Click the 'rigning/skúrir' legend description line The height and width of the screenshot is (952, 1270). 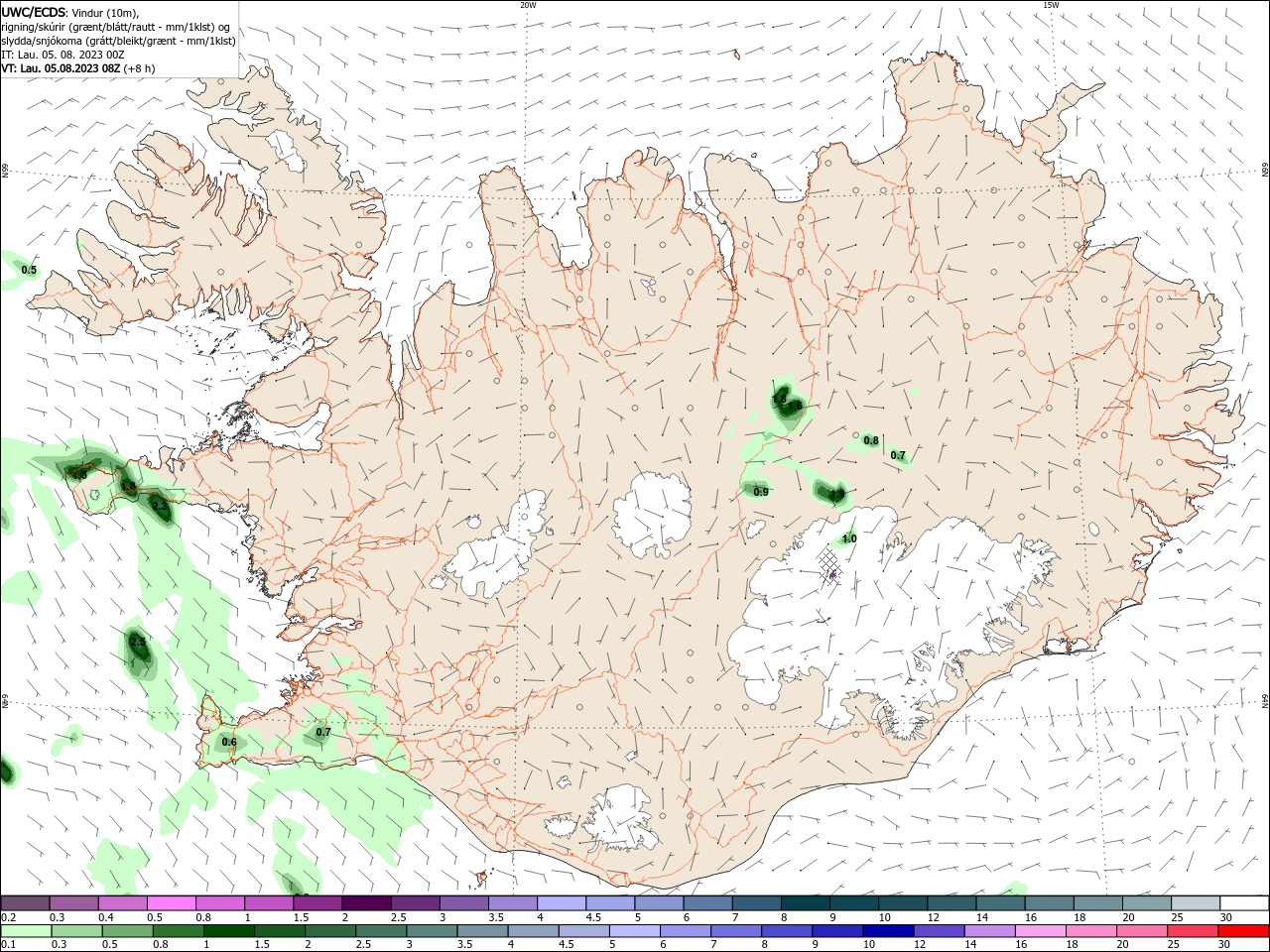115,27
